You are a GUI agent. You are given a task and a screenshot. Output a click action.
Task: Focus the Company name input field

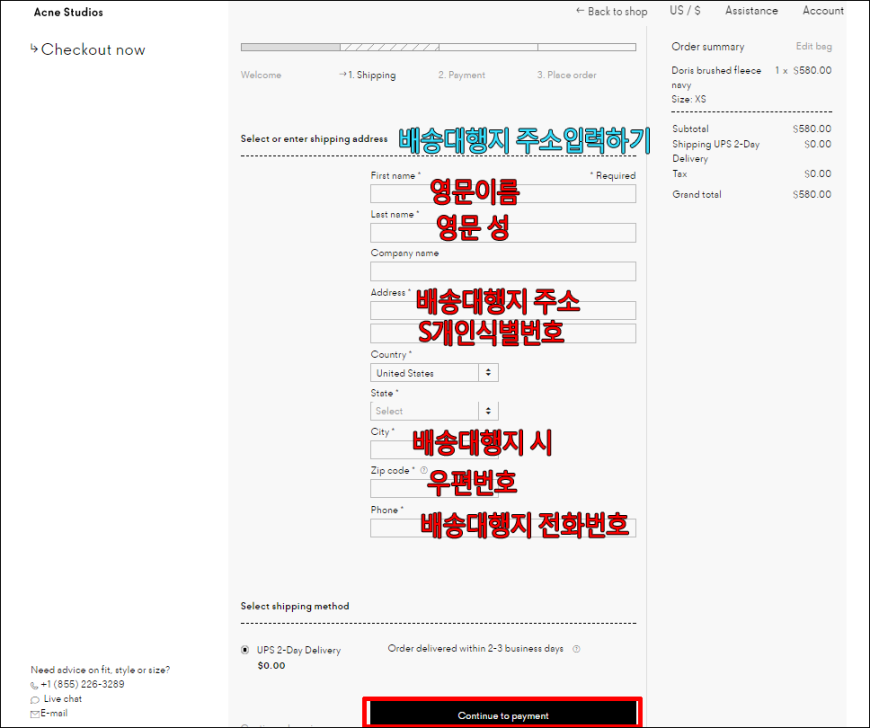click(503, 271)
